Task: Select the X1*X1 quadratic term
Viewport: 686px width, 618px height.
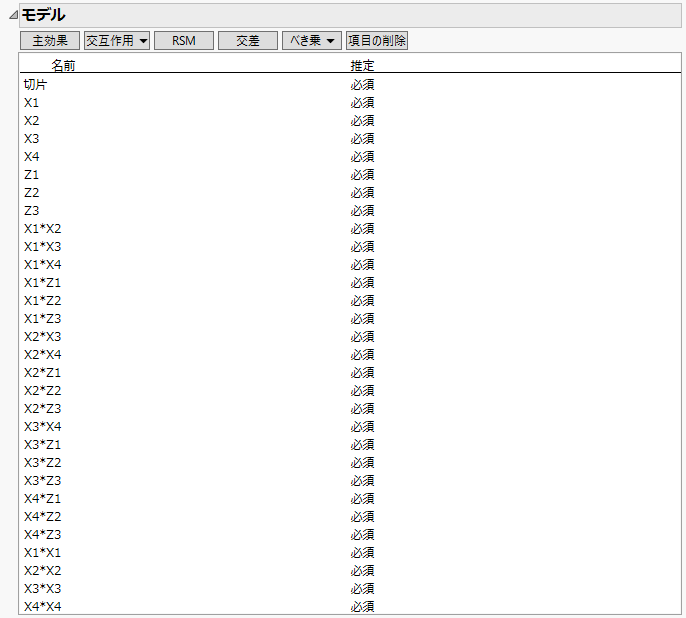Action: [42, 552]
